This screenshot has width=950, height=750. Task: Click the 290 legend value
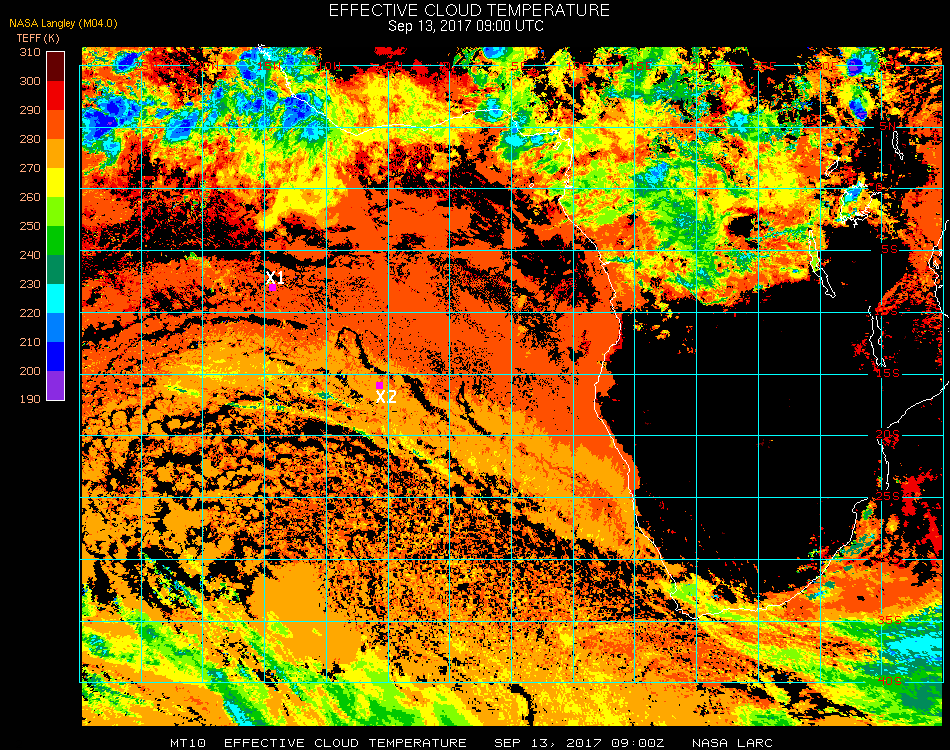30,110
